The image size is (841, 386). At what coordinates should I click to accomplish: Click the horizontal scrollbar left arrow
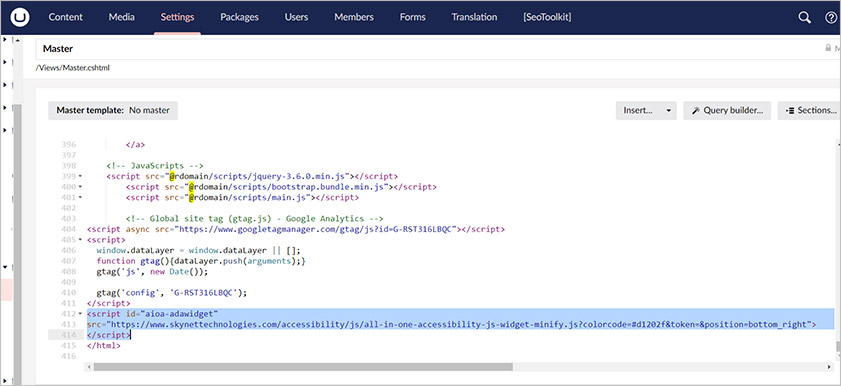click(x=88, y=367)
